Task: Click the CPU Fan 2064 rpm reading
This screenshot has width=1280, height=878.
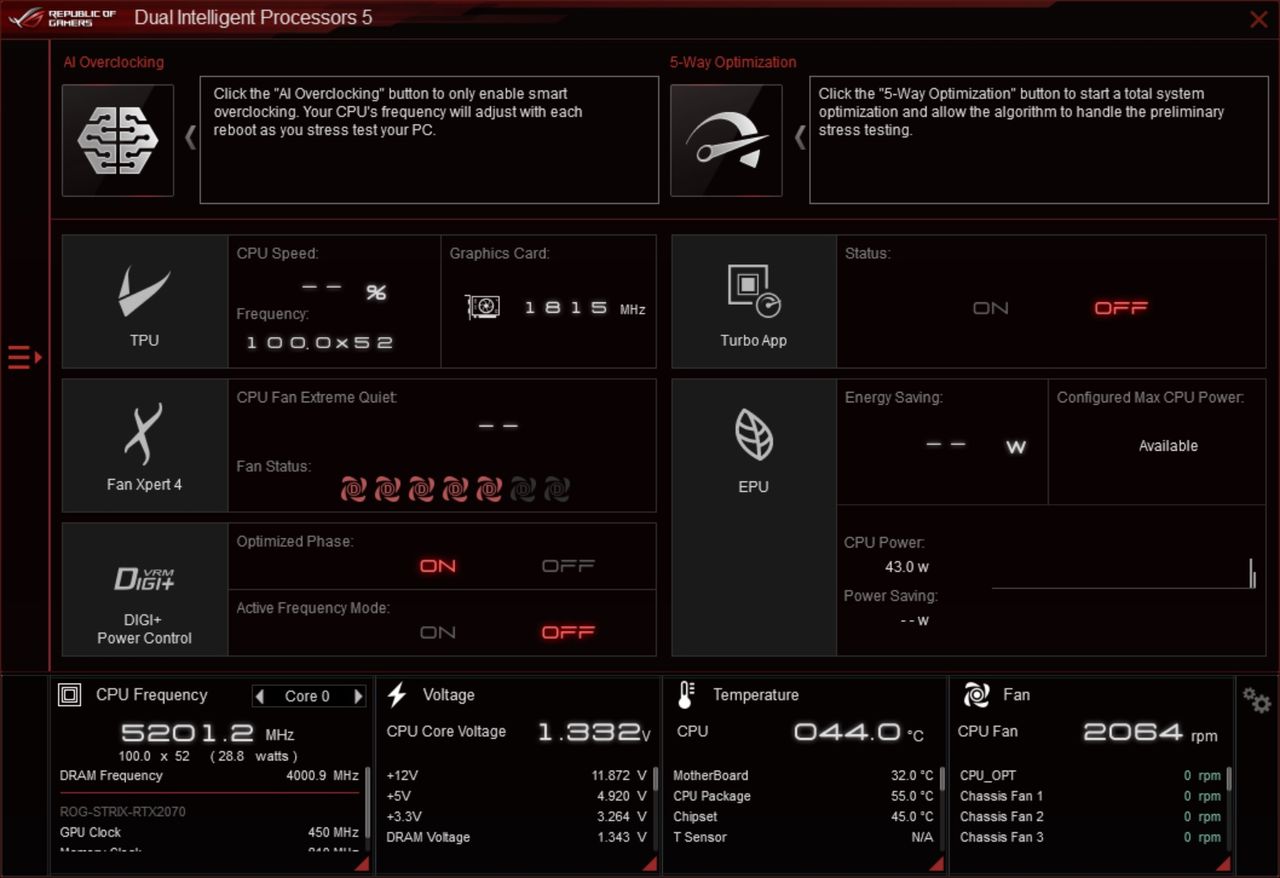Action: (x=1150, y=733)
